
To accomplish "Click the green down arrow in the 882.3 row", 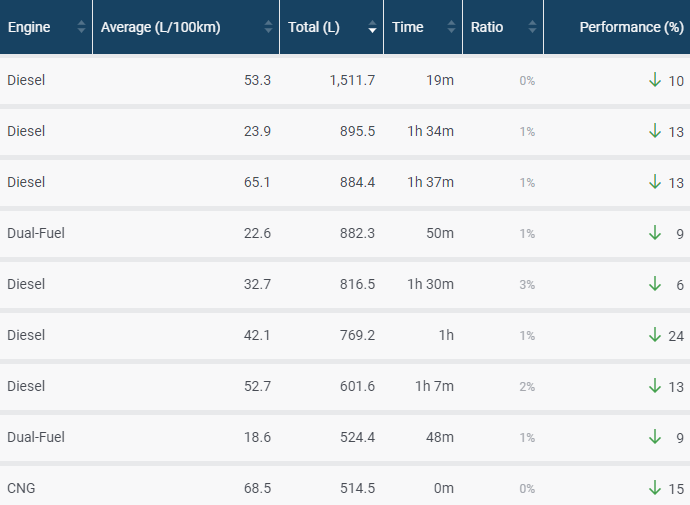I will (x=655, y=233).
